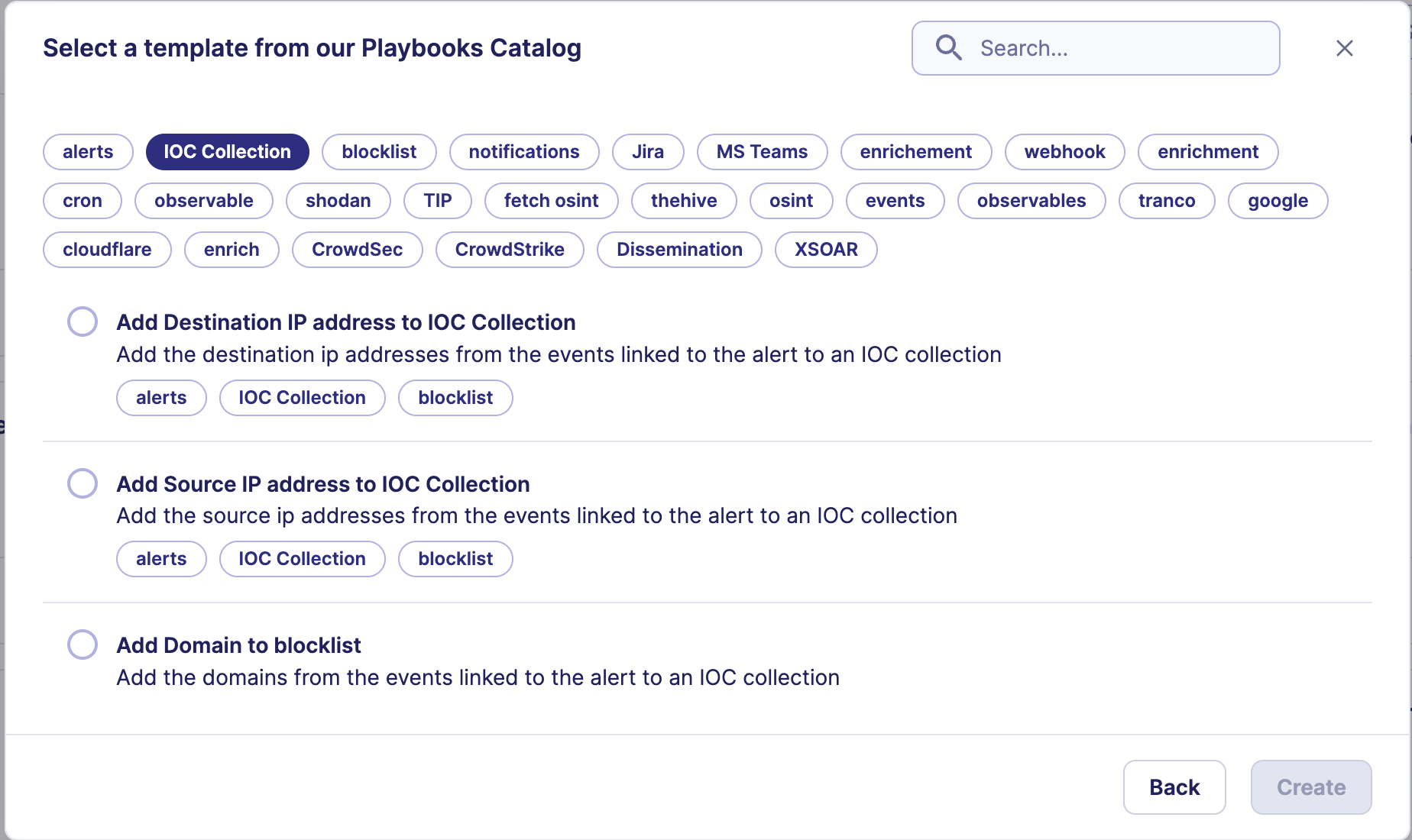Screen dimensions: 1412x840
Task: Filter playbooks by thehive tag
Action: [x=684, y=200]
